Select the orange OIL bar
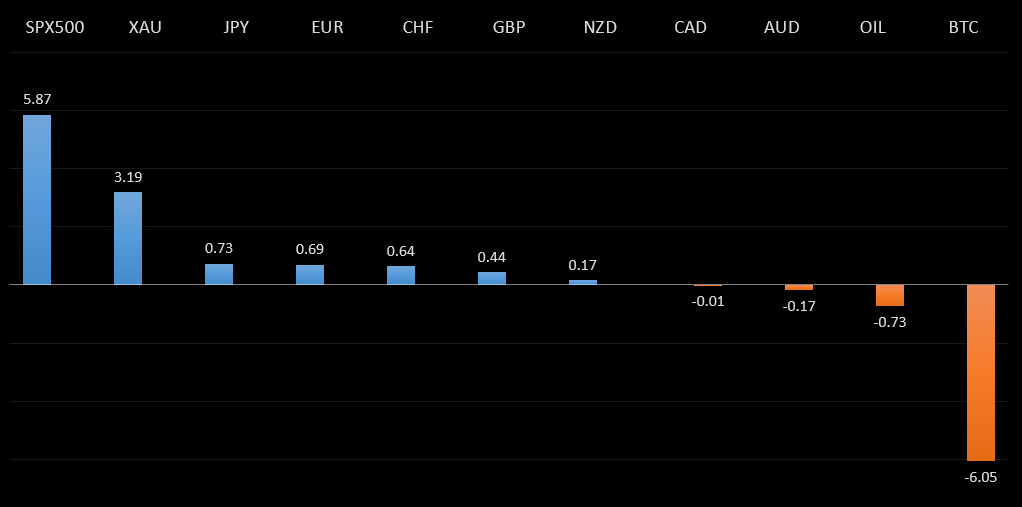 (x=890, y=295)
